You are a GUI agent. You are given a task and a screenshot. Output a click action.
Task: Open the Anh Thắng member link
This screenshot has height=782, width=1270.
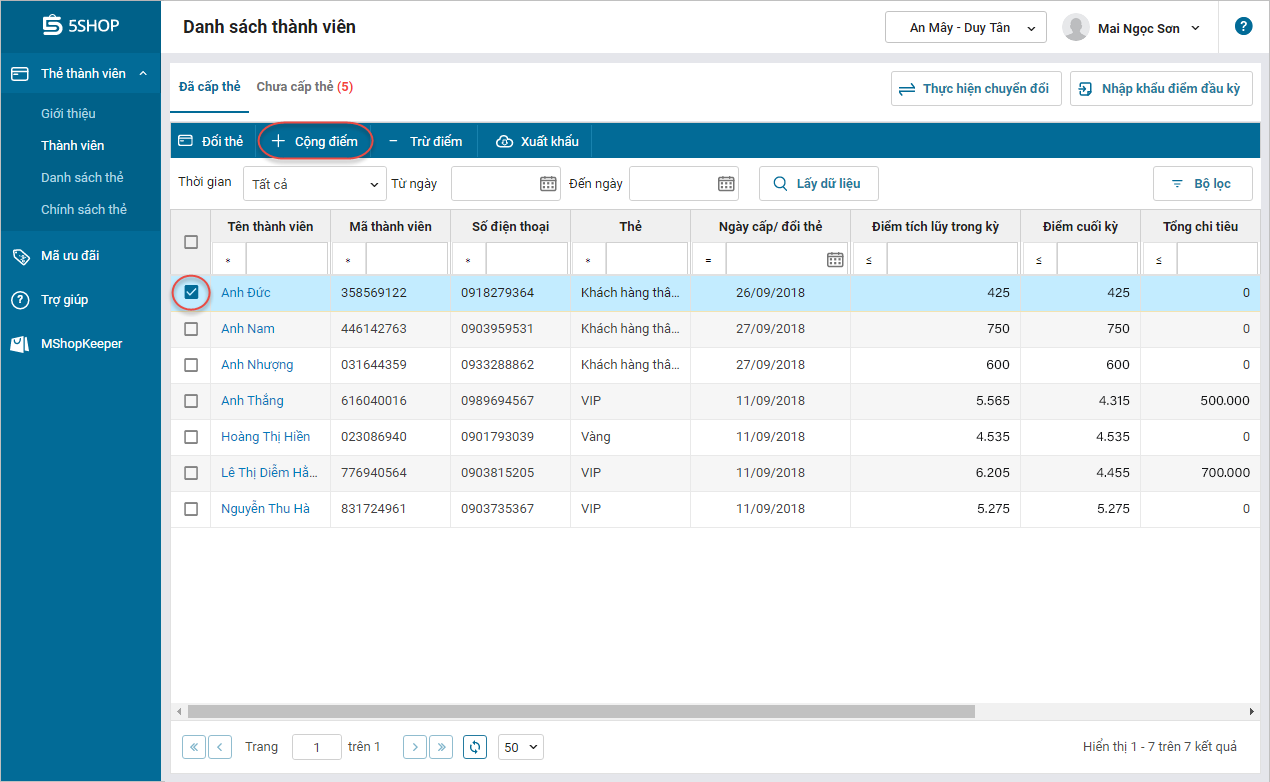point(252,401)
